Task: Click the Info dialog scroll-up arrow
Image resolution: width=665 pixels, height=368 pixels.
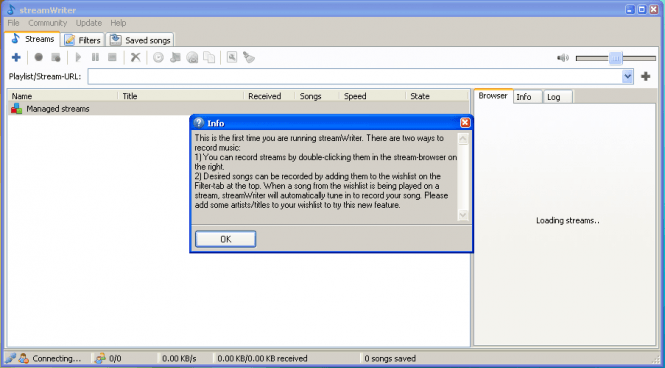Action: click(463, 139)
